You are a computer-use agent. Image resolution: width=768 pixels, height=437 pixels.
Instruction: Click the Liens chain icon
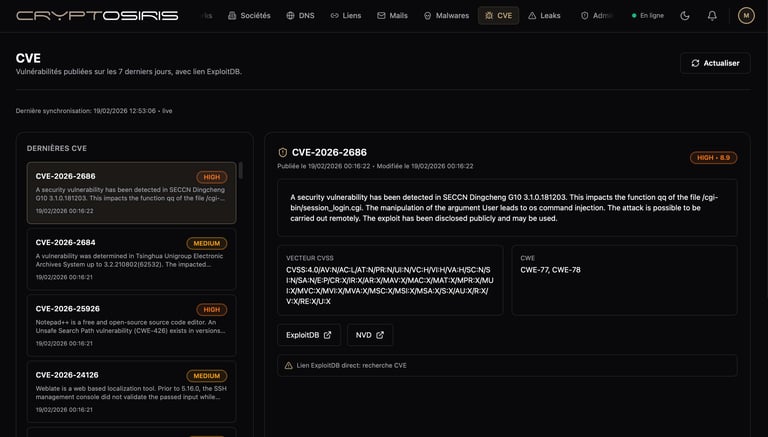(x=335, y=16)
